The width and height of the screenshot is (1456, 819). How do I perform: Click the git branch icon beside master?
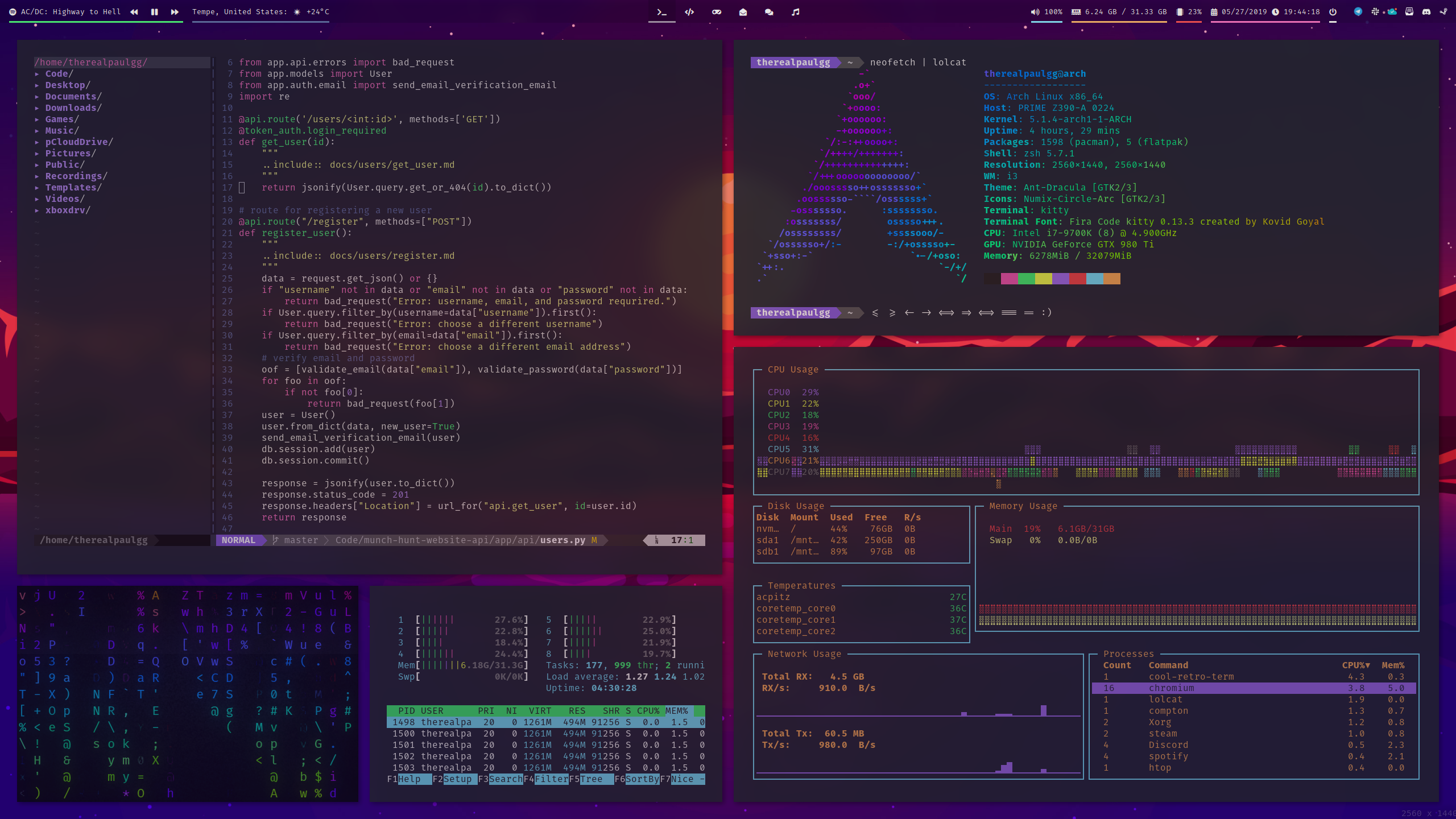point(276,540)
